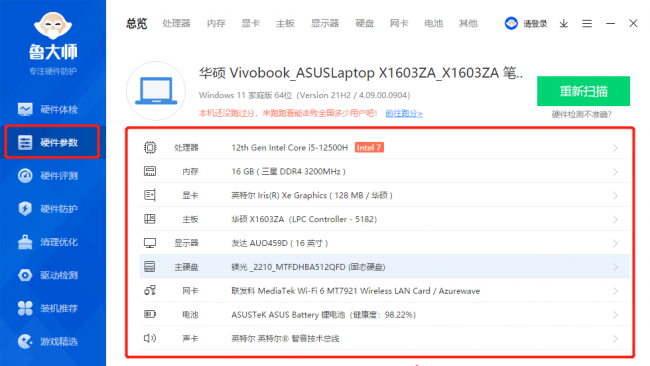650x366 pixels.
Task: Open 装机推荐 sidebar icon
Action: click(x=25, y=308)
